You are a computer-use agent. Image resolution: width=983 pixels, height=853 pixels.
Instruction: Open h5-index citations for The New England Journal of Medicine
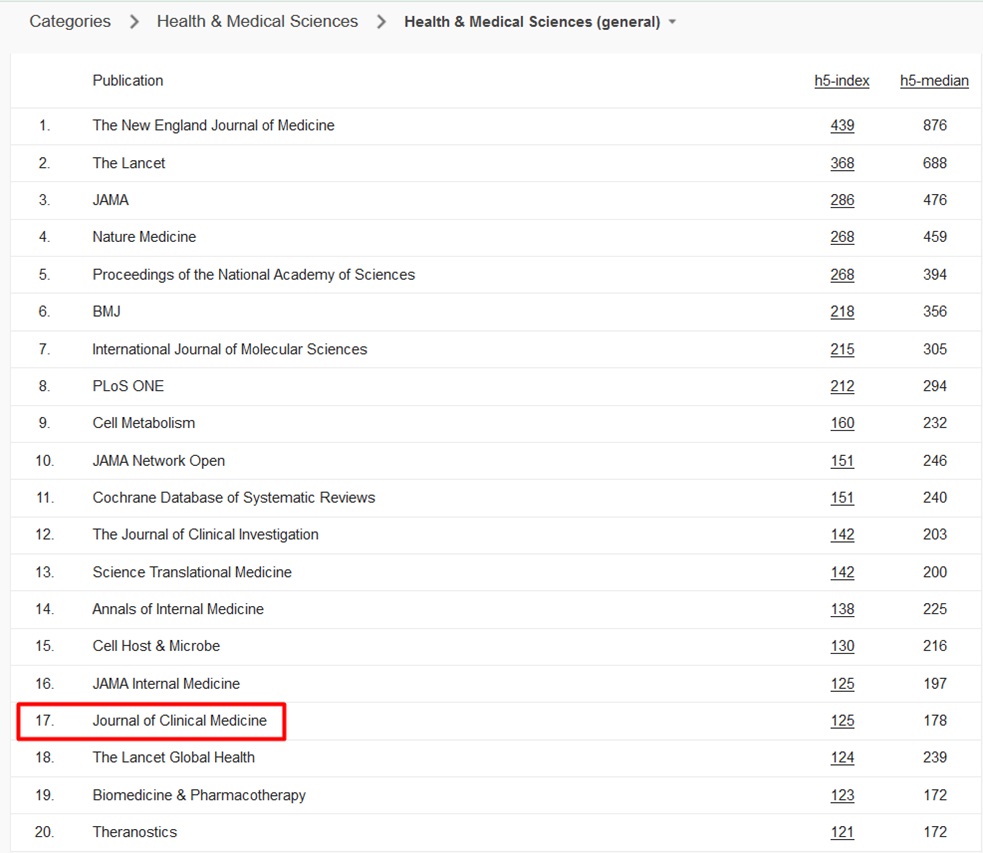click(x=842, y=126)
